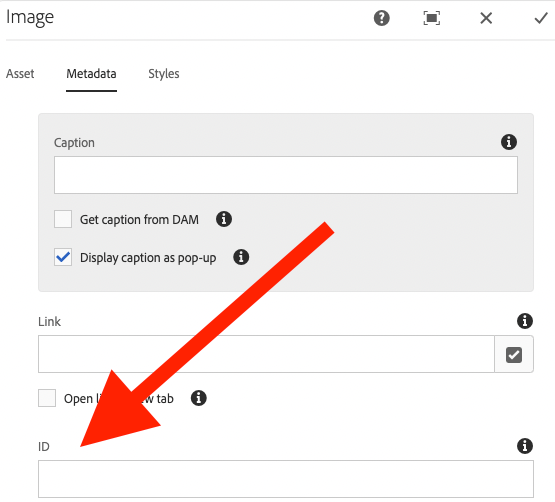The height and width of the screenshot is (502, 555).
Task: Show info for the ID field
Action: coord(525,446)
